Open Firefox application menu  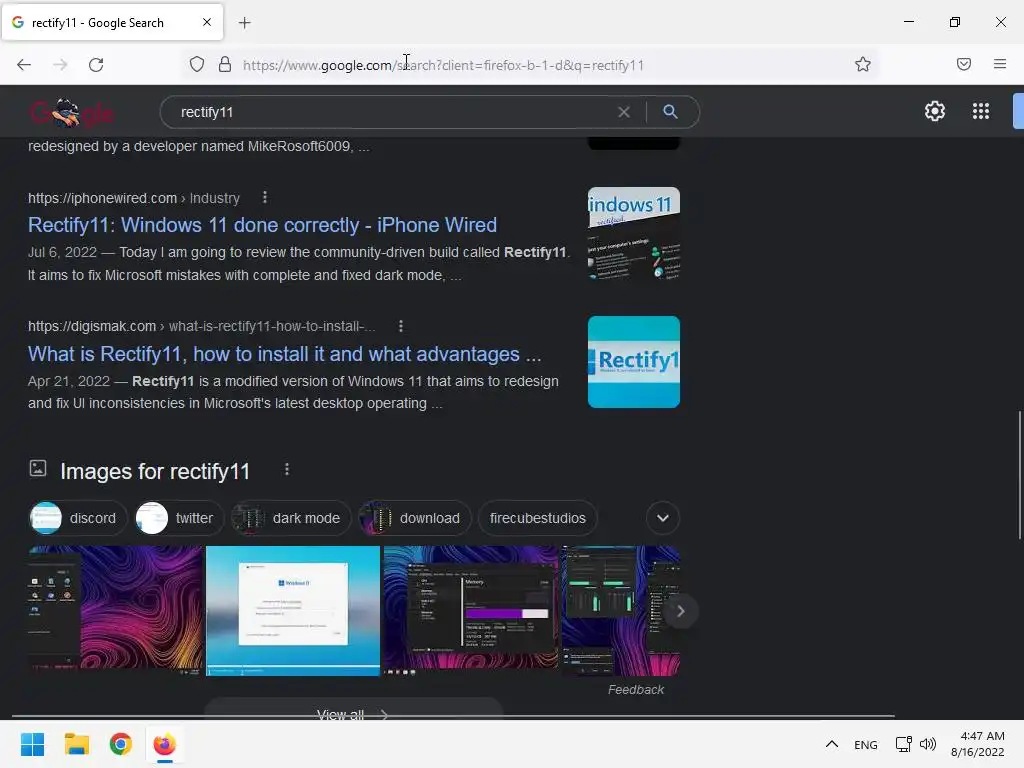[x=1000, y=64]
